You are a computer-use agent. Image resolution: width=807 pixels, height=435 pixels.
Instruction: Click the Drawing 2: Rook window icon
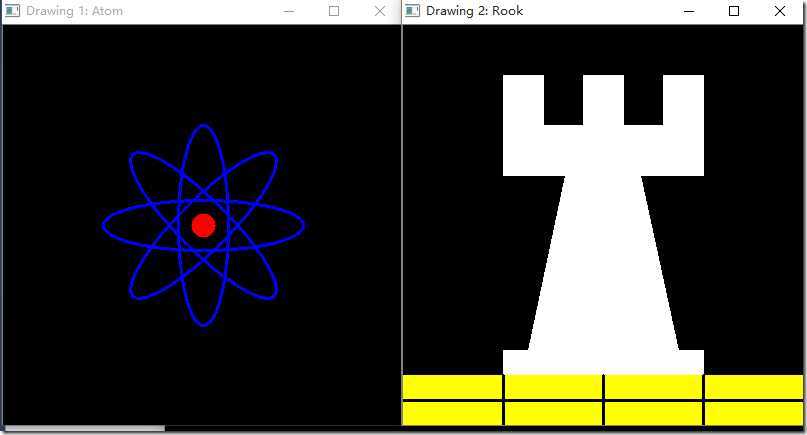pos(412,11)
